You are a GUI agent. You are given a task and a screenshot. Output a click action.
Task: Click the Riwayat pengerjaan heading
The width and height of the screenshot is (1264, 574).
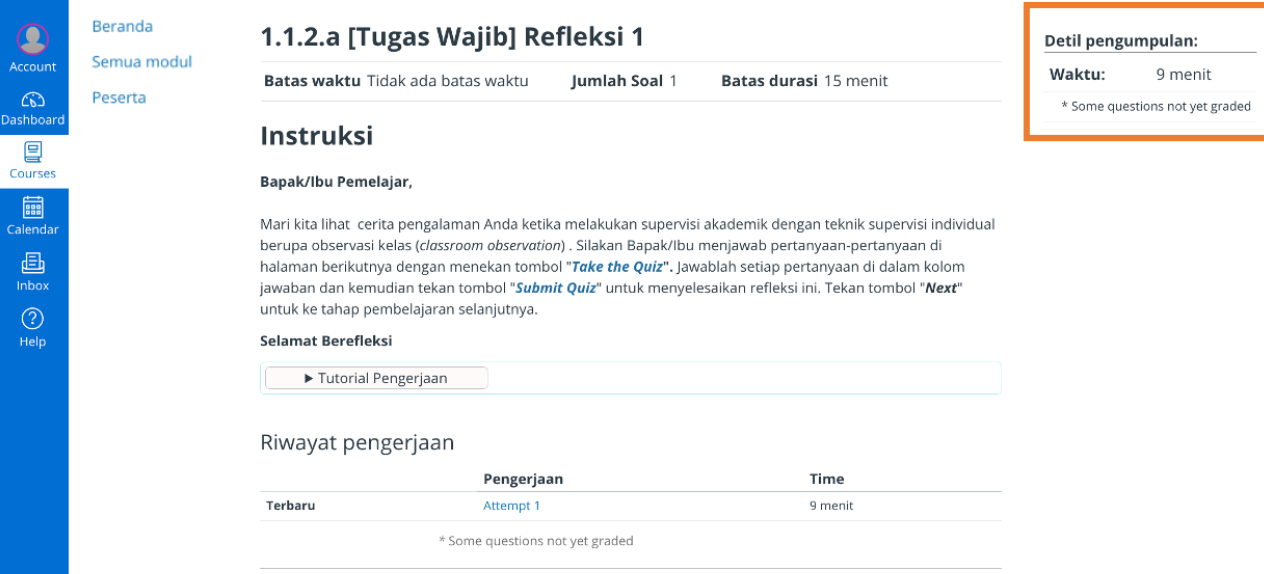[357, 442]
